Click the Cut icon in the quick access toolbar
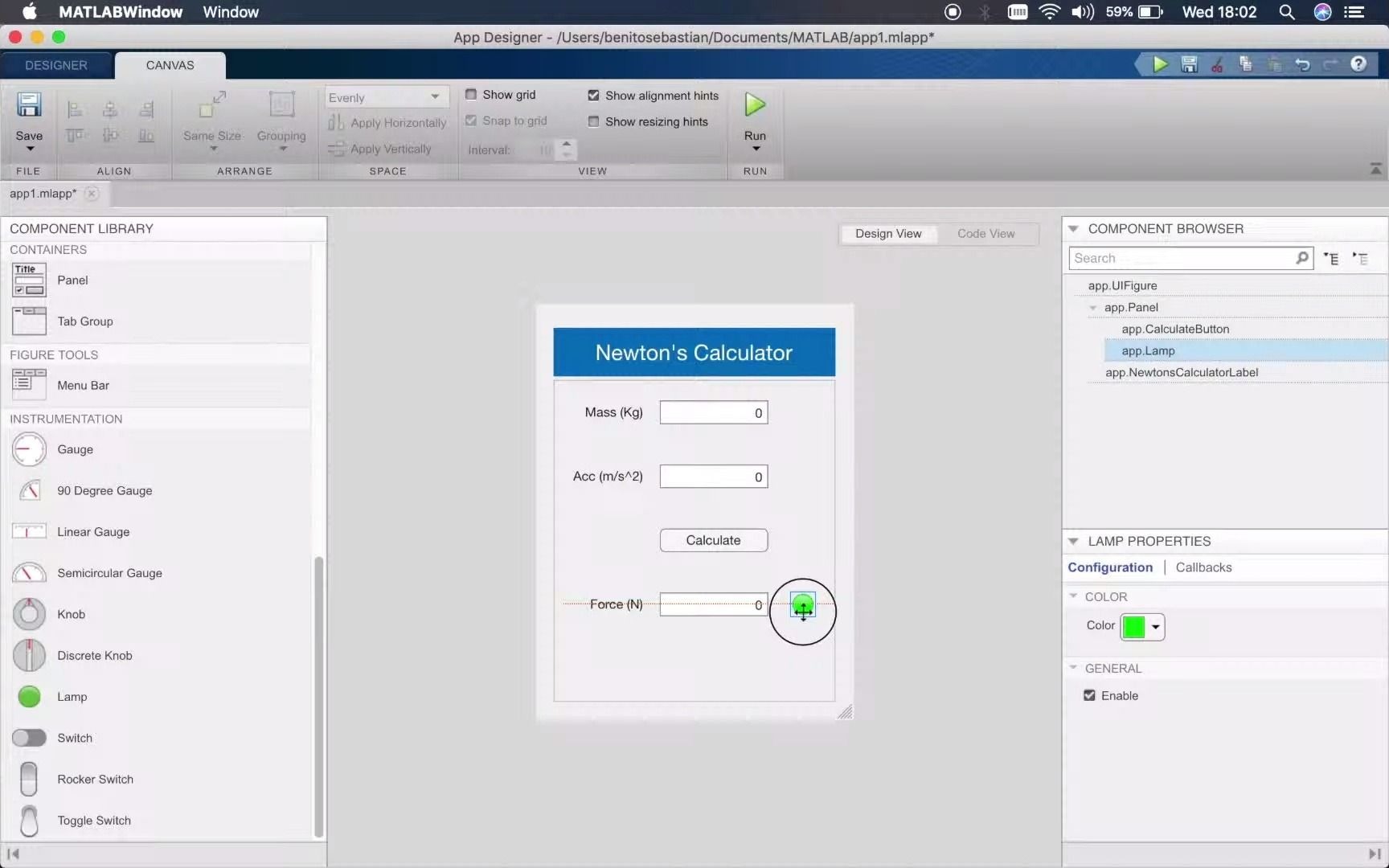 click(1216, 64)
